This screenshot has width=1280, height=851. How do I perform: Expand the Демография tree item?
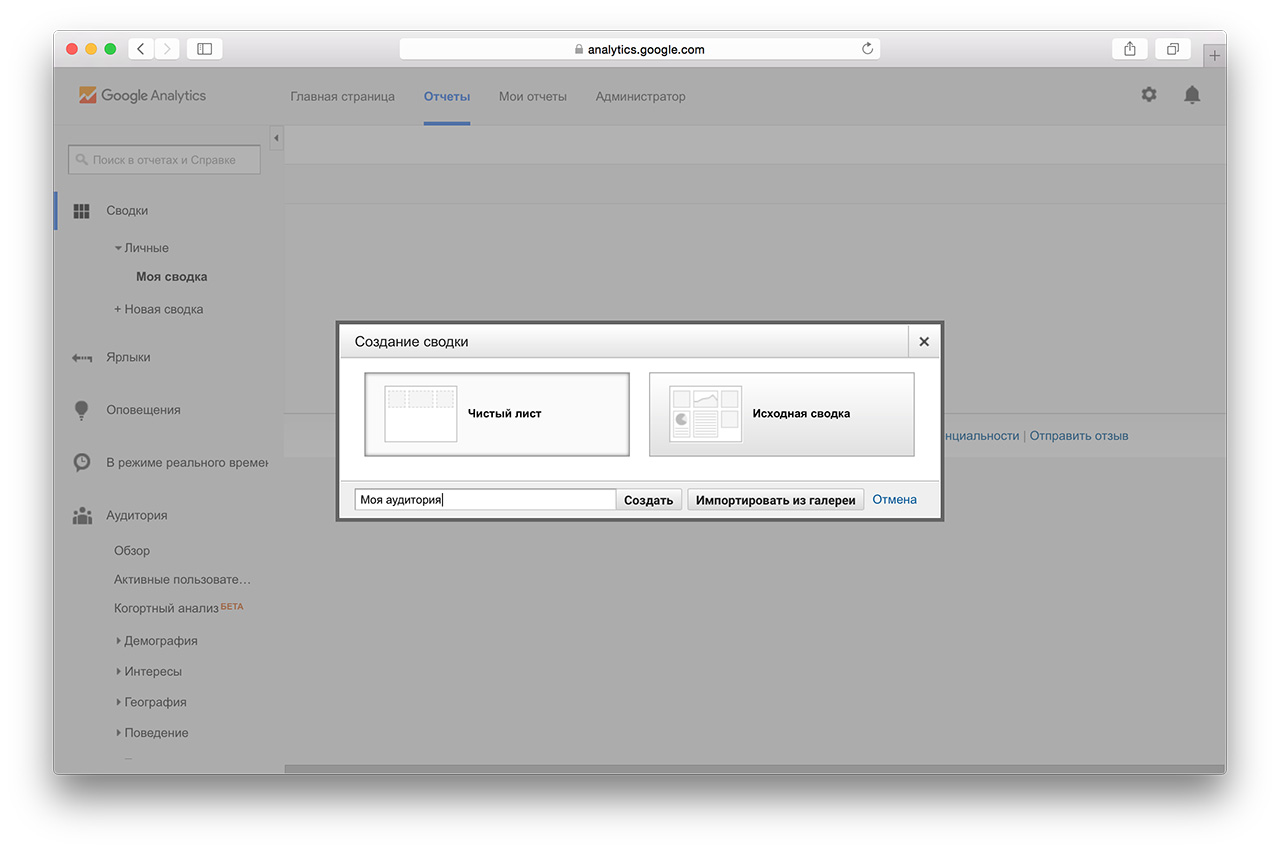pos(118,641)
